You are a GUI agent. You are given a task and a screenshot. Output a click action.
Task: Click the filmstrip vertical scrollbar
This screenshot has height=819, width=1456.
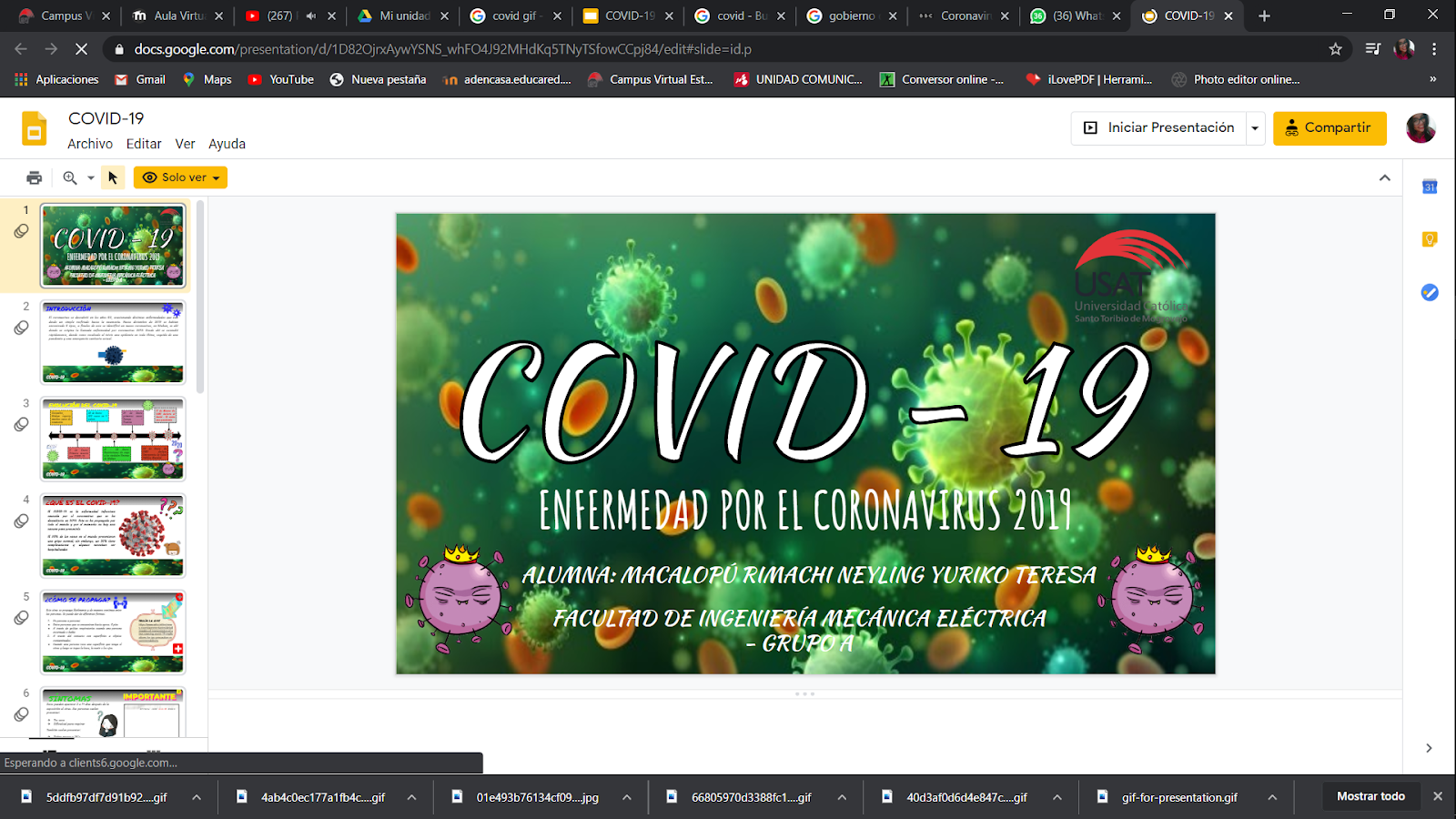pyautogui.click(x=200, y=297)
